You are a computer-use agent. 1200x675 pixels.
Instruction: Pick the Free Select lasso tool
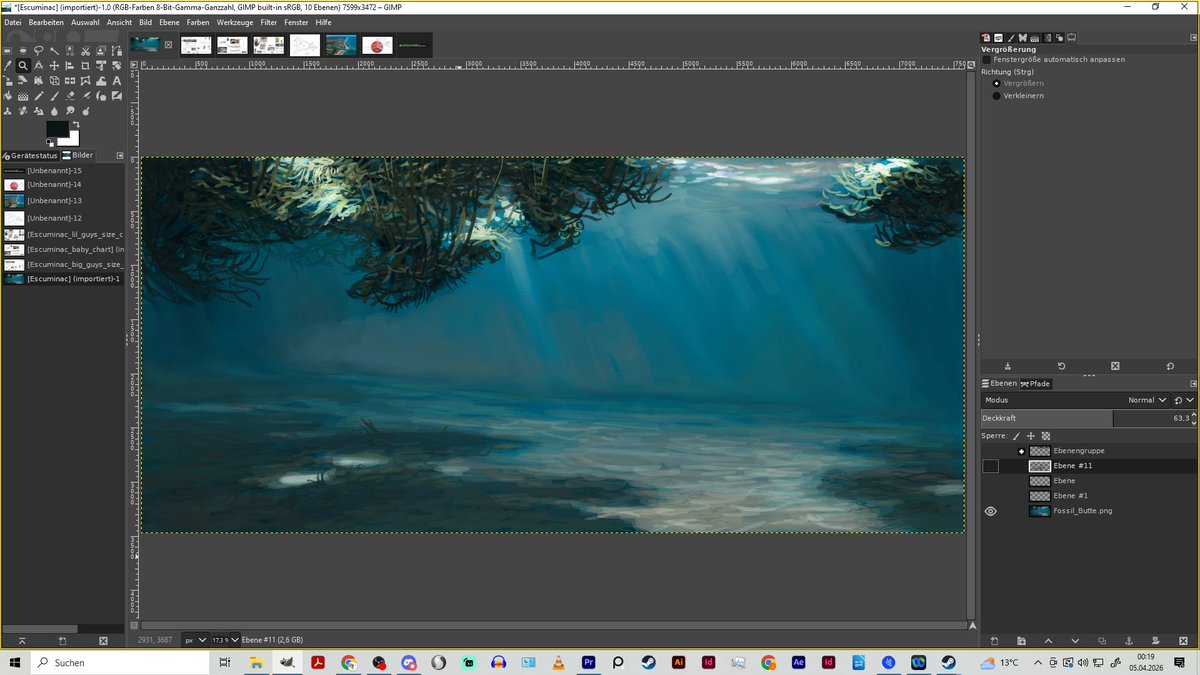38,51
